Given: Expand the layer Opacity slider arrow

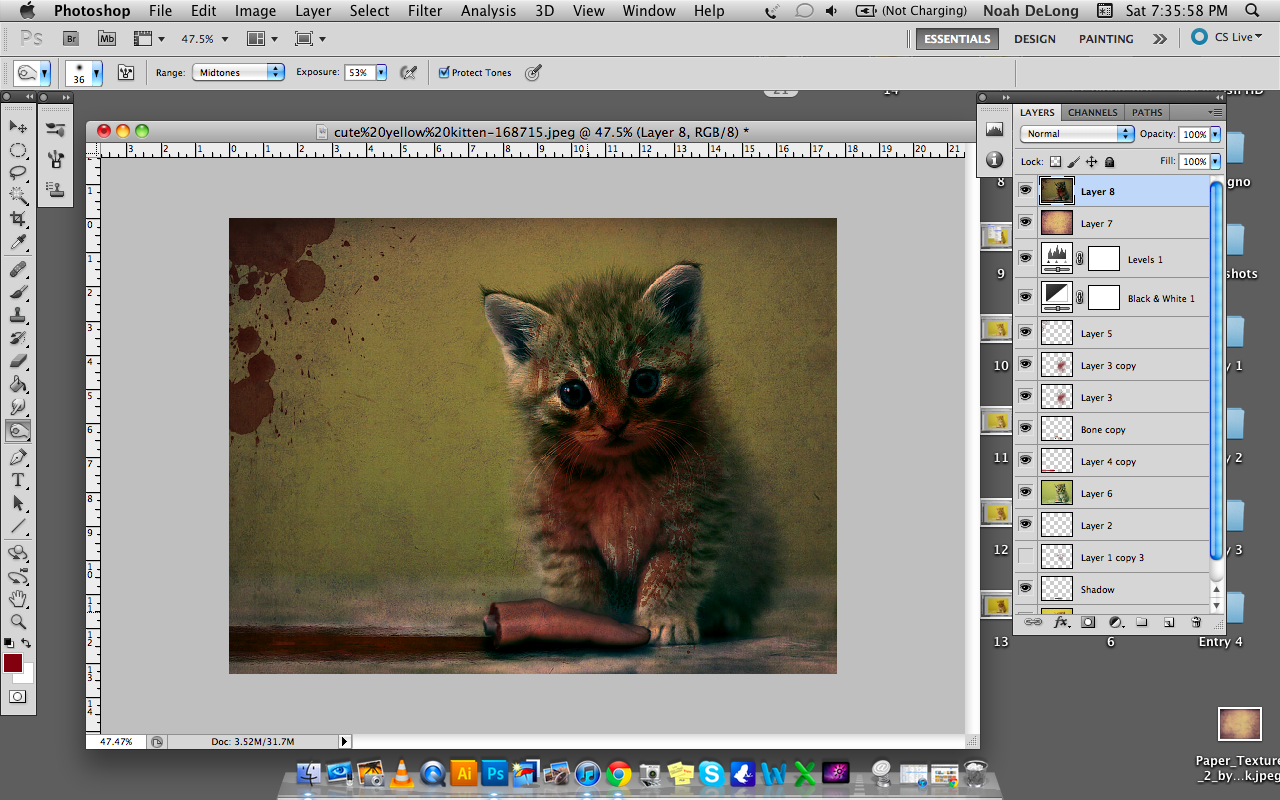Looking at the screenshot, I should pyautogui.click(x=1215, y=134).
